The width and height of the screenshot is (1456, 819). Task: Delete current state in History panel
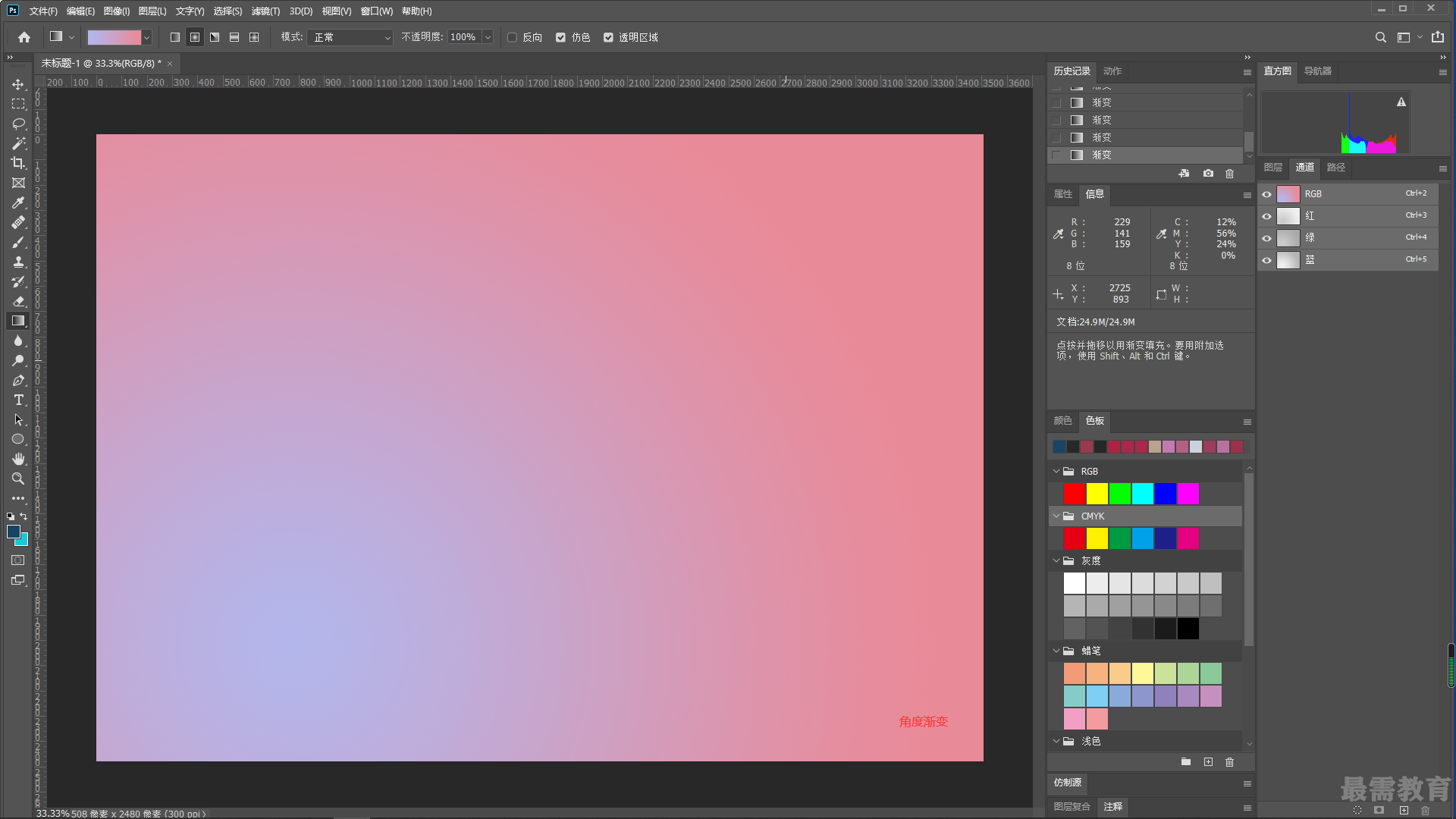point(1229,174)
